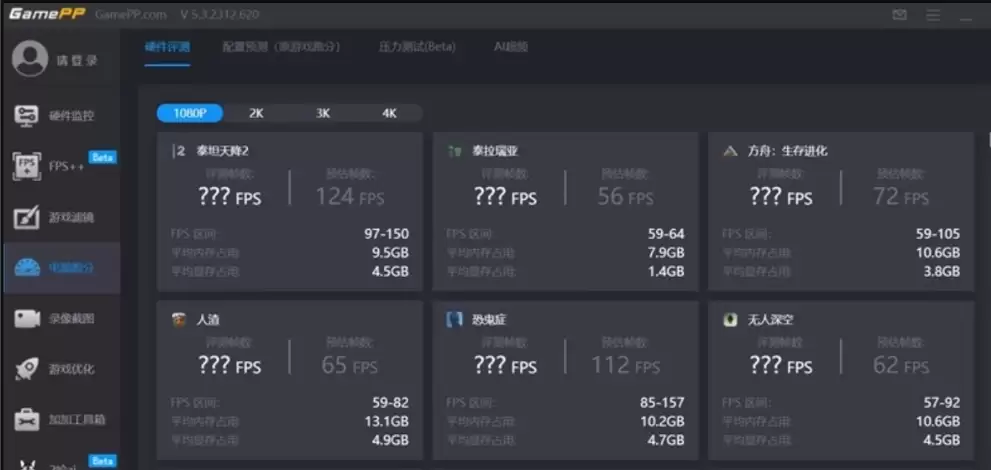
Task: Select the 2K resolution option
Action: 256,113
